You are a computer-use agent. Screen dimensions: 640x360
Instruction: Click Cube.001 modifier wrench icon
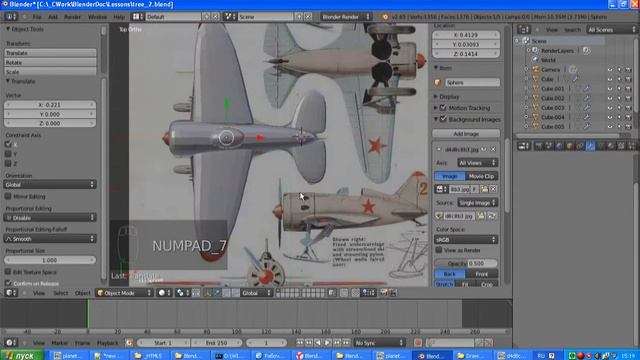[587, 89]
